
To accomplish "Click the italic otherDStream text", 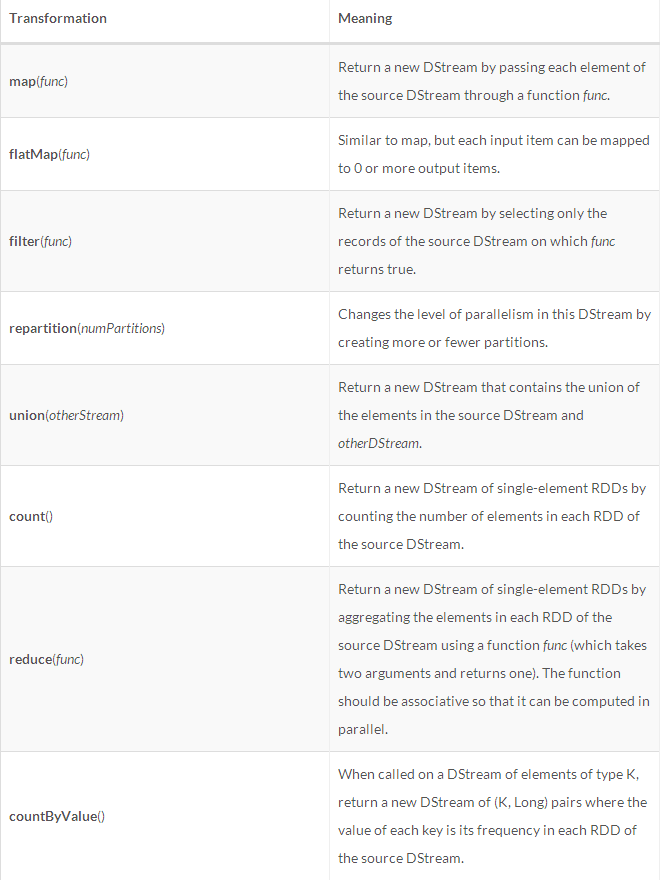I will point(379,443).
